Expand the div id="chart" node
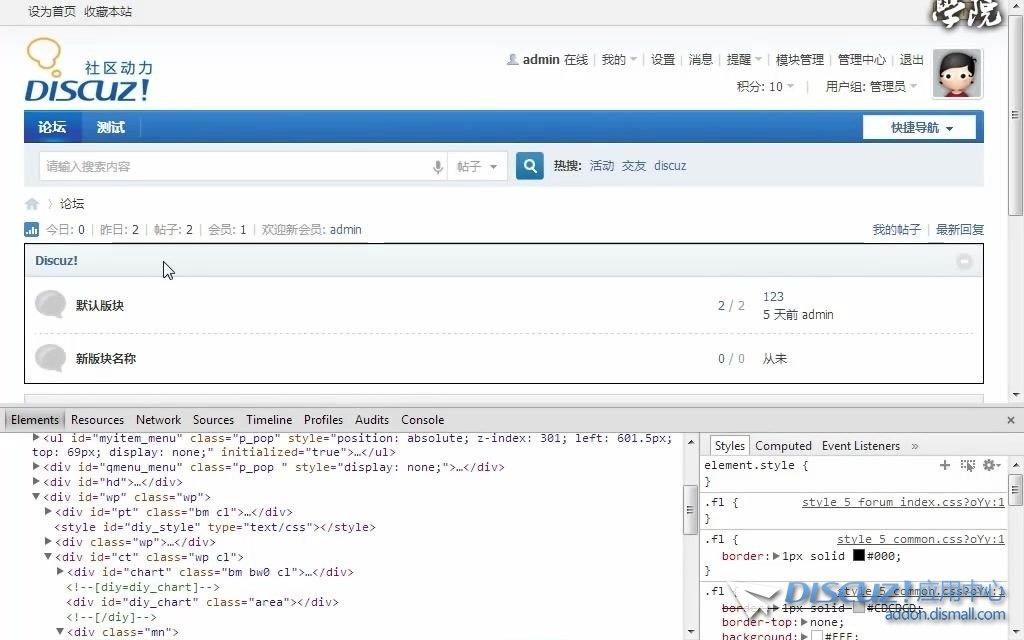1024x640 pixels. tap(60, 572)
